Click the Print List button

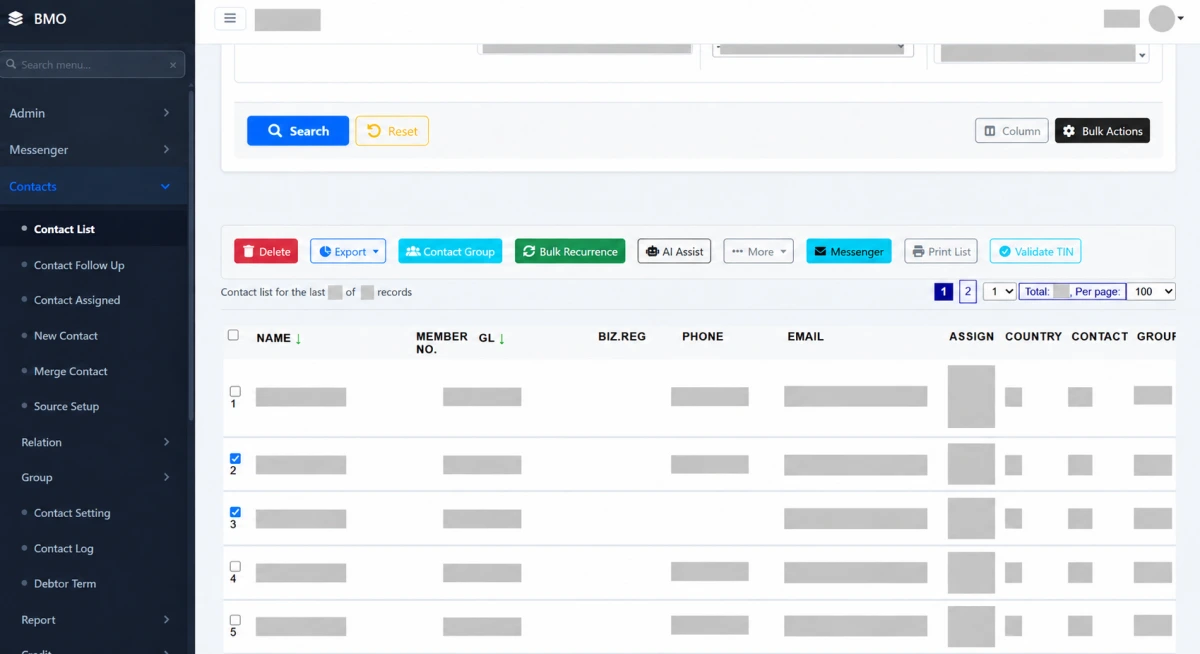pos(941,251)
